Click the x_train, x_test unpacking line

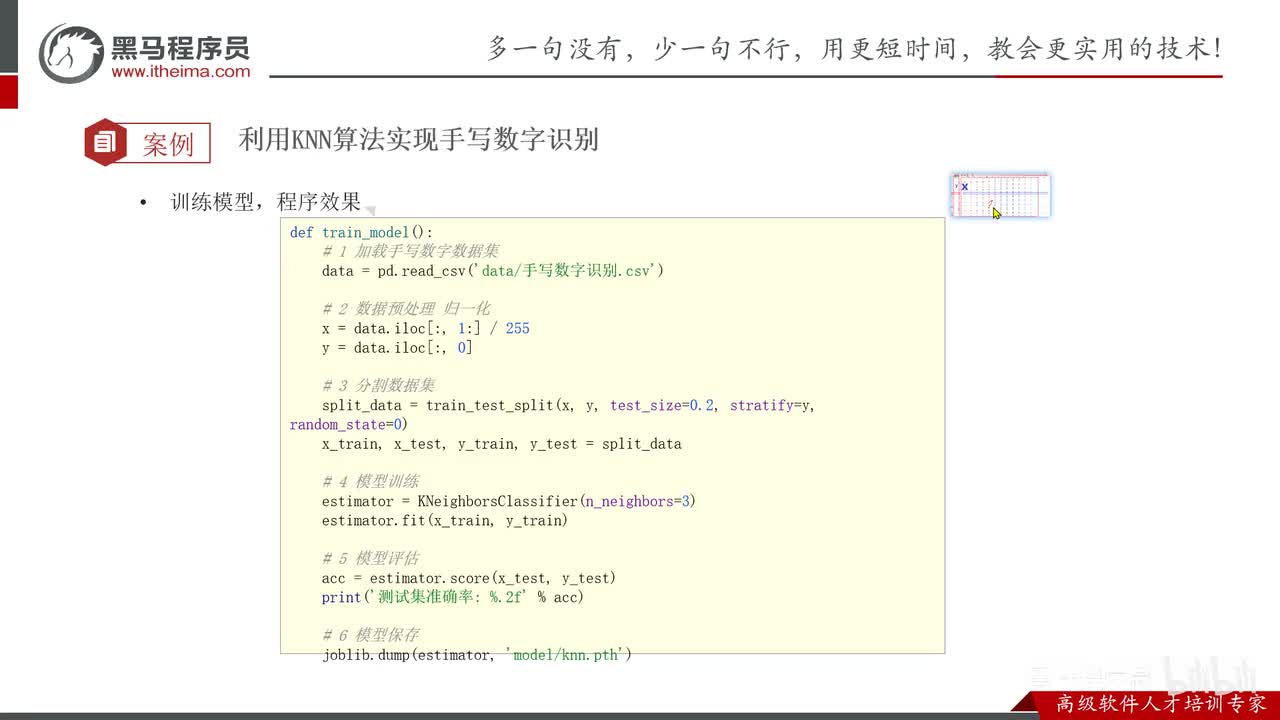click(x=502, y=444)
